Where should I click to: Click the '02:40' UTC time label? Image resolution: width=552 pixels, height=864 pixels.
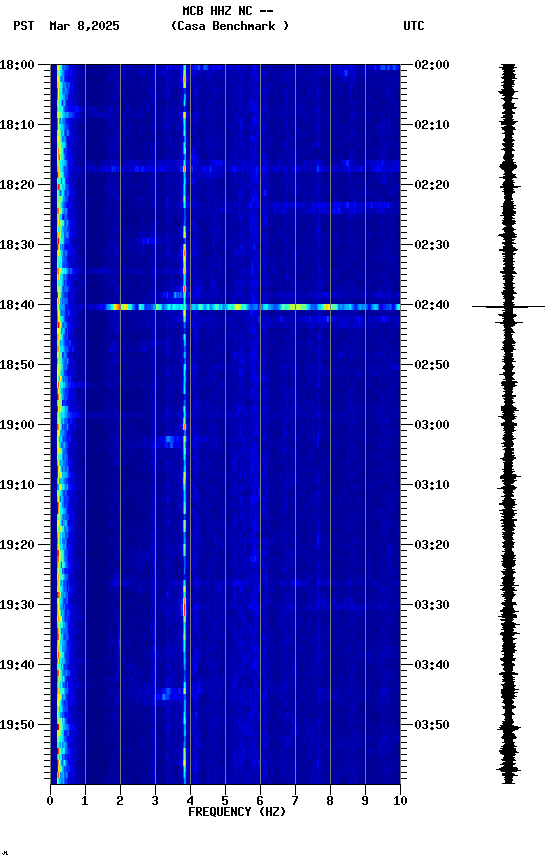click(432, 305)
